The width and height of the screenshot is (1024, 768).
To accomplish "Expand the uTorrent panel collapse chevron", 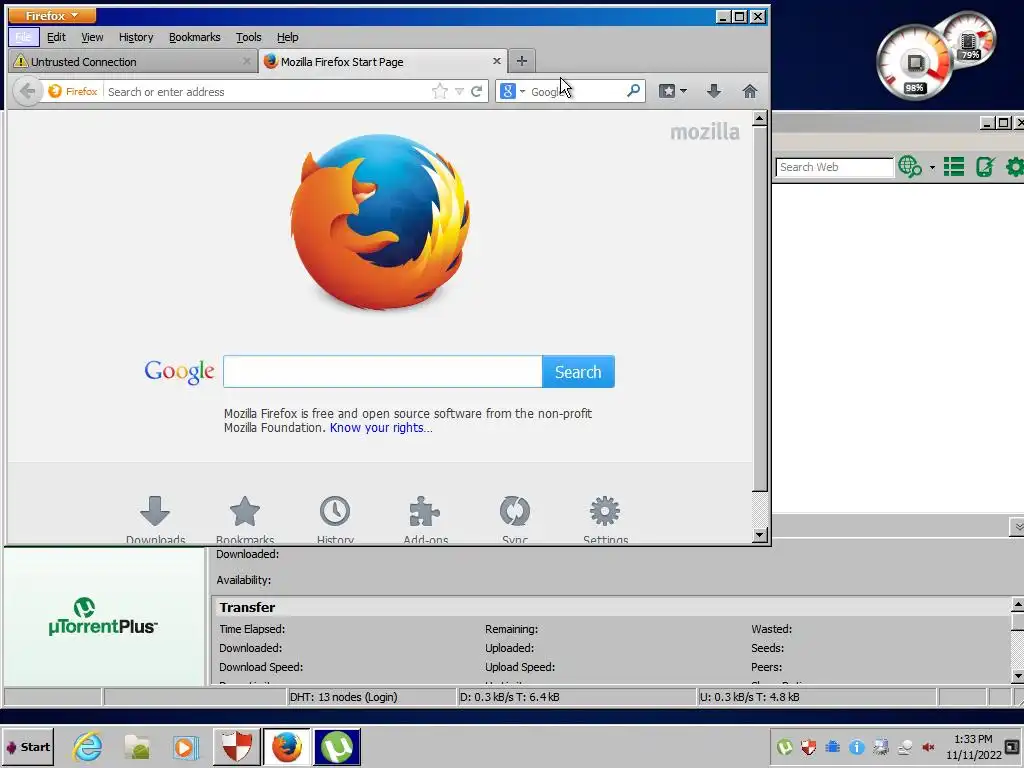I will (x=1017, y=526).
